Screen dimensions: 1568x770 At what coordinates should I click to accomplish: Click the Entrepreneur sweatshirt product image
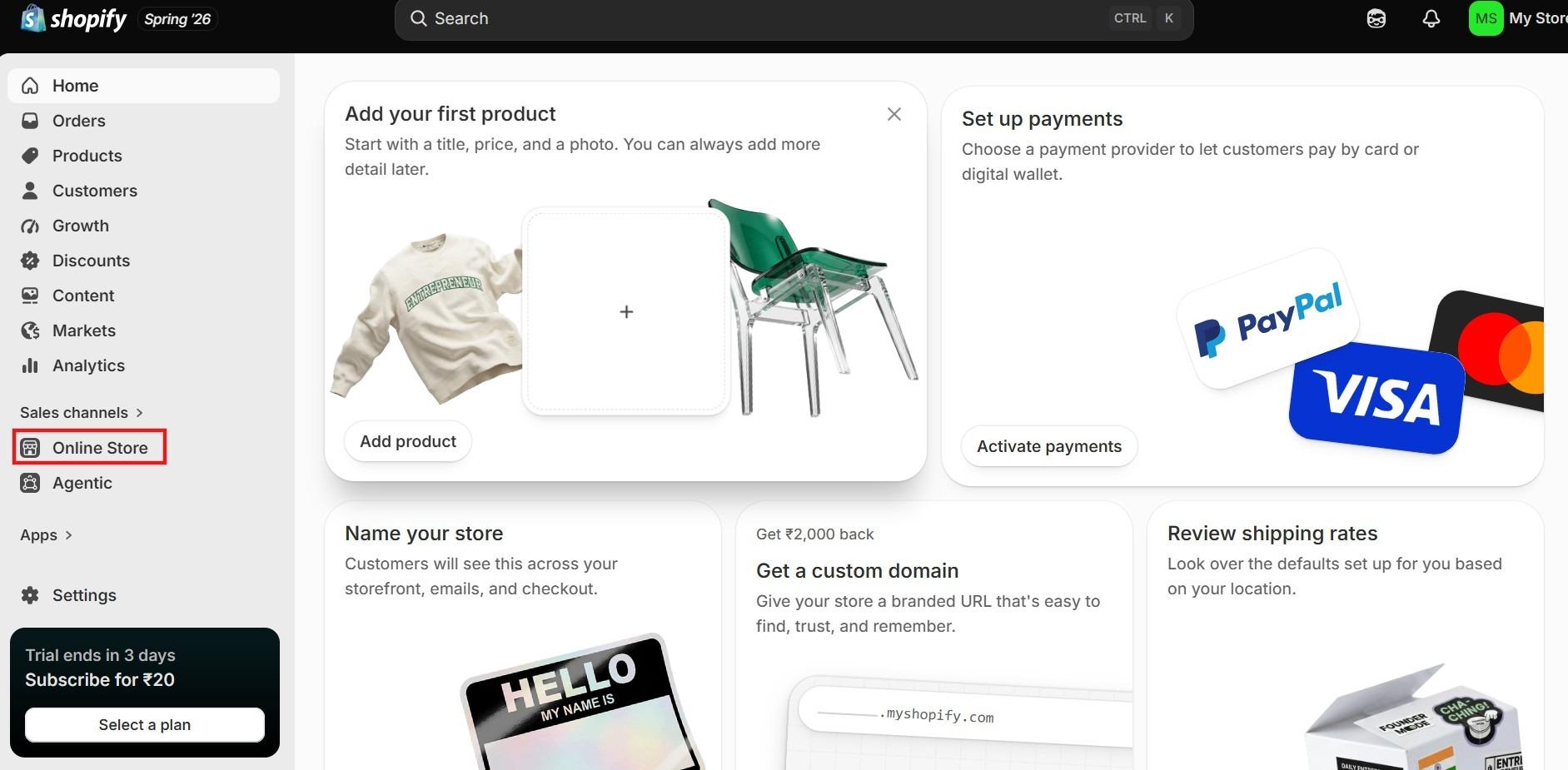click(x=427, y=320)
